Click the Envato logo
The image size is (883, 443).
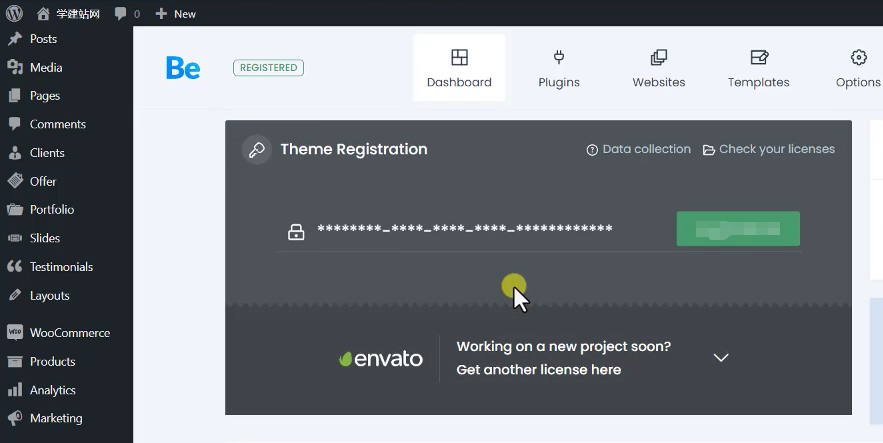(381, 359)
